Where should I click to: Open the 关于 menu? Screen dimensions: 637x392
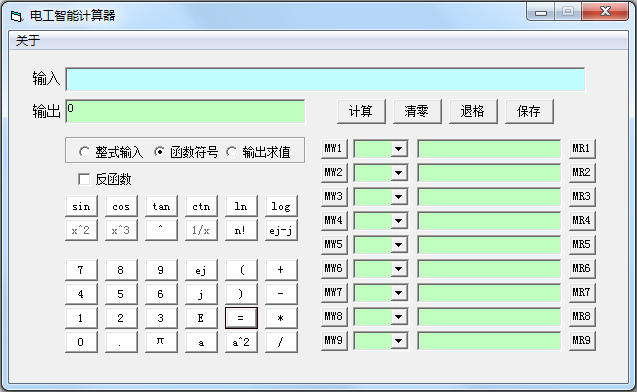(x=28, y=41)
